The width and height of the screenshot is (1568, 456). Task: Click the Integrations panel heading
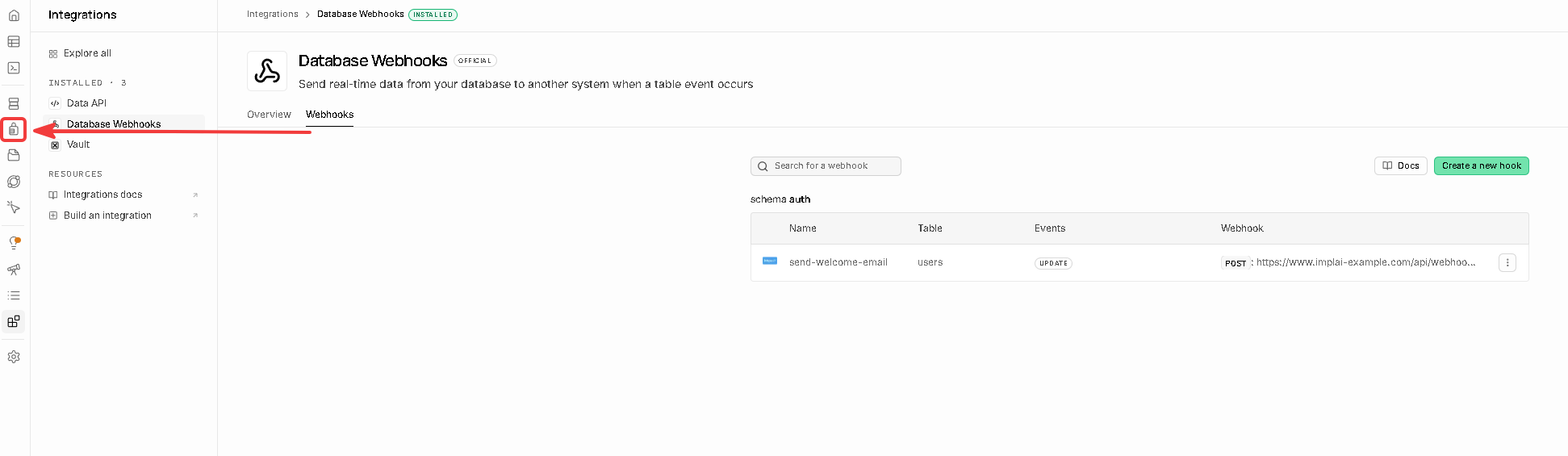coord(82,15)
